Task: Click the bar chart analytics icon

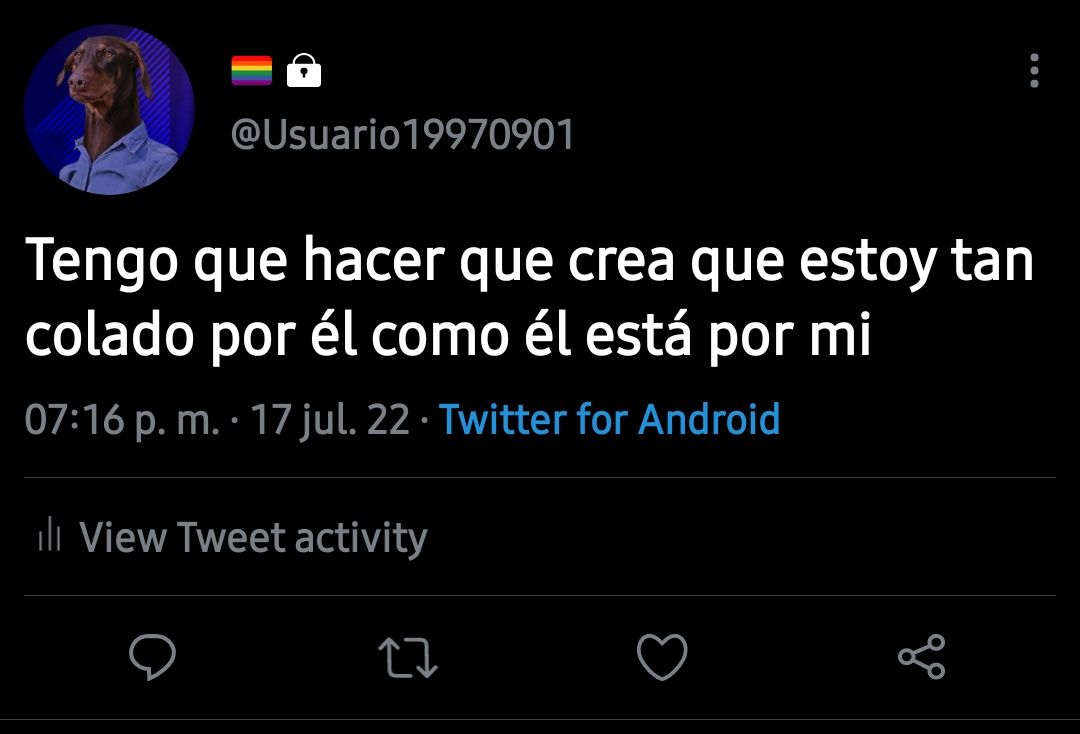Action: [50, 534]
